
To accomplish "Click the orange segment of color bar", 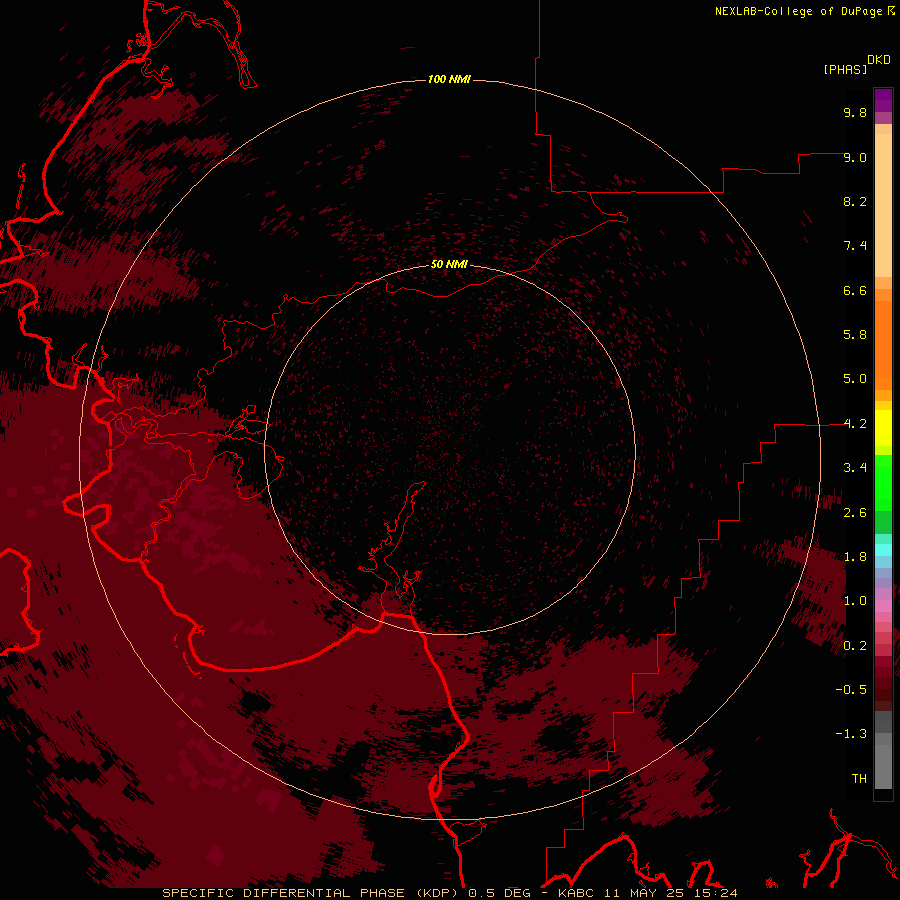I will pos(883,345).
